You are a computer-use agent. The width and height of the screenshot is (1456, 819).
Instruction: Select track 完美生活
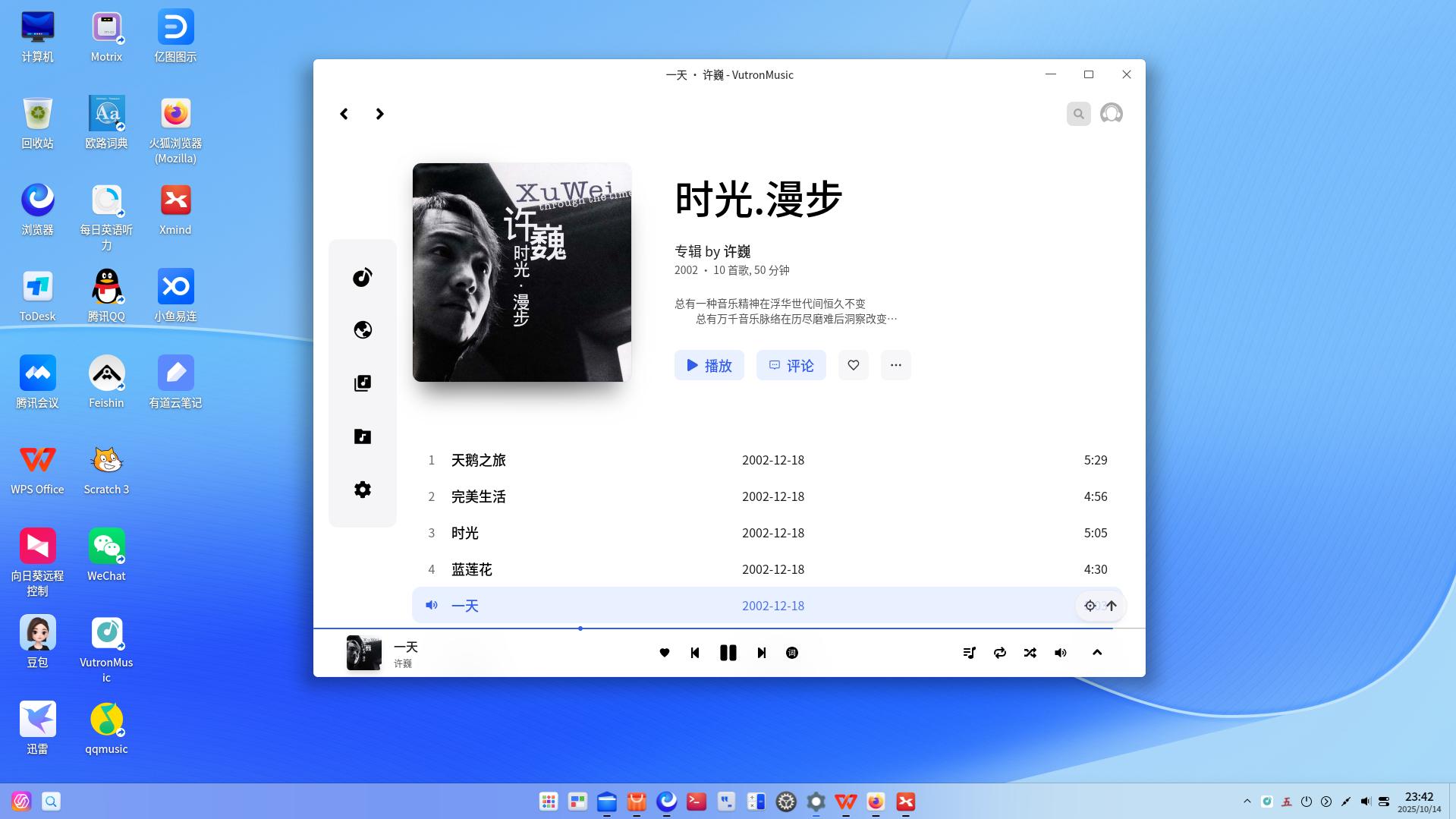click(767, 496)
